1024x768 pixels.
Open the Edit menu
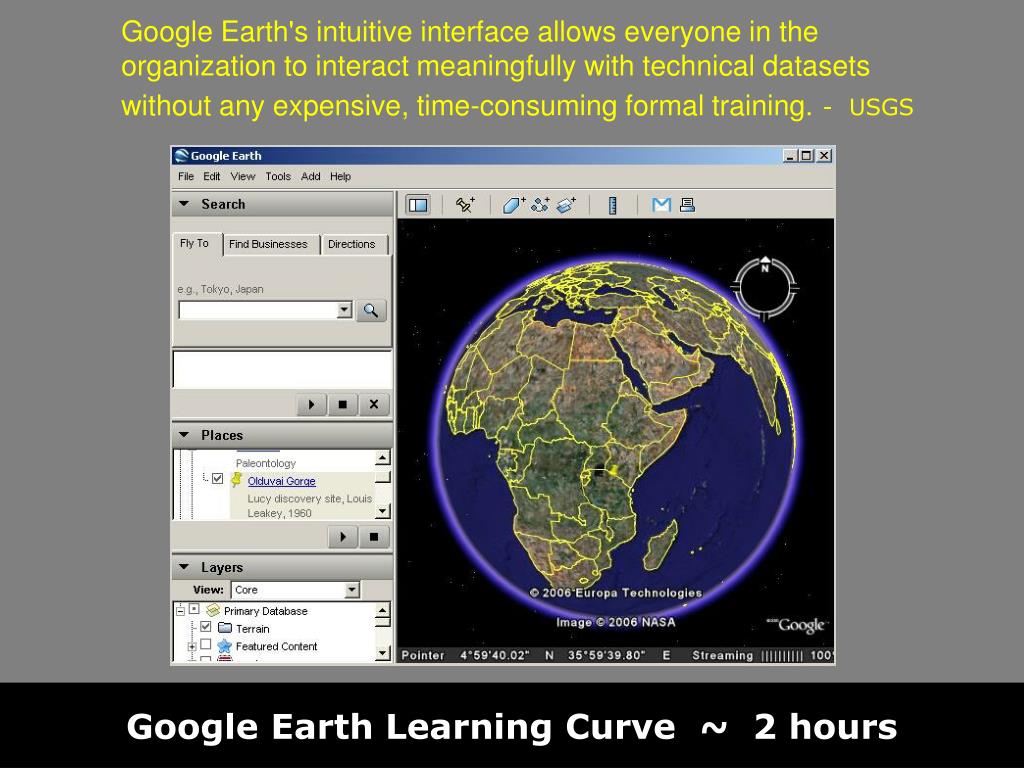tap(212, 176)
